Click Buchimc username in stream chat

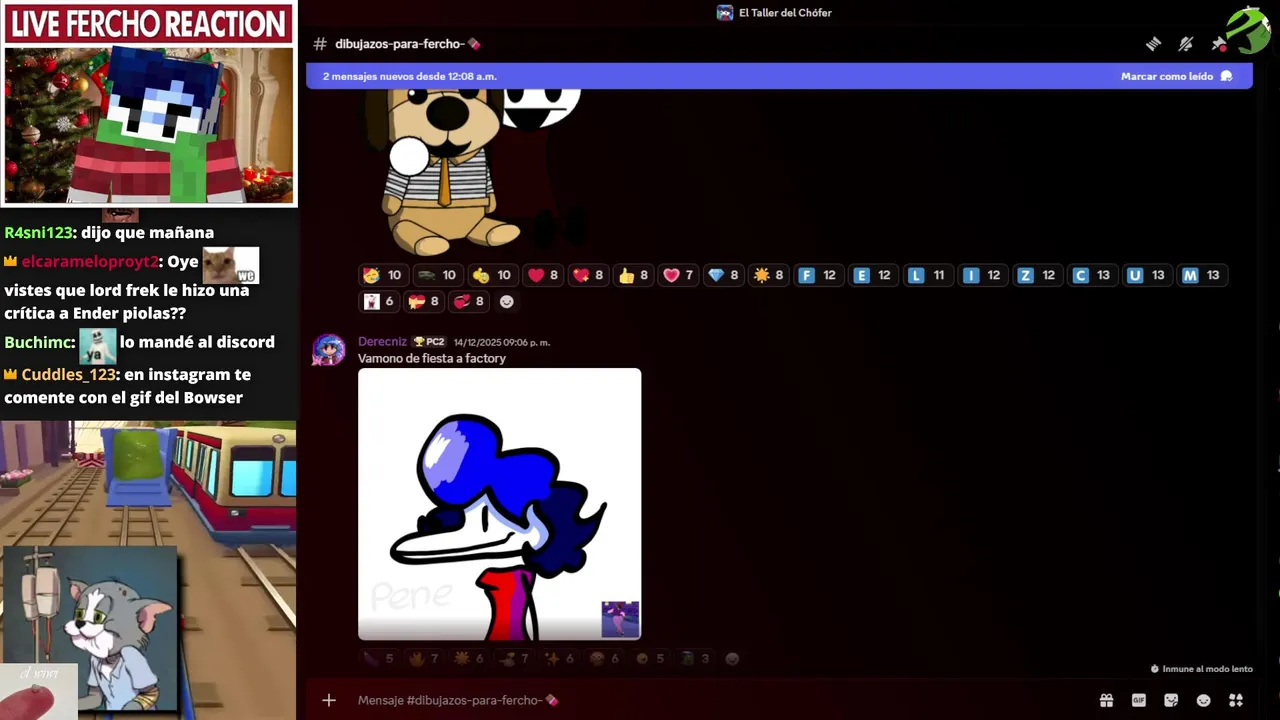(x=38, y=342)
